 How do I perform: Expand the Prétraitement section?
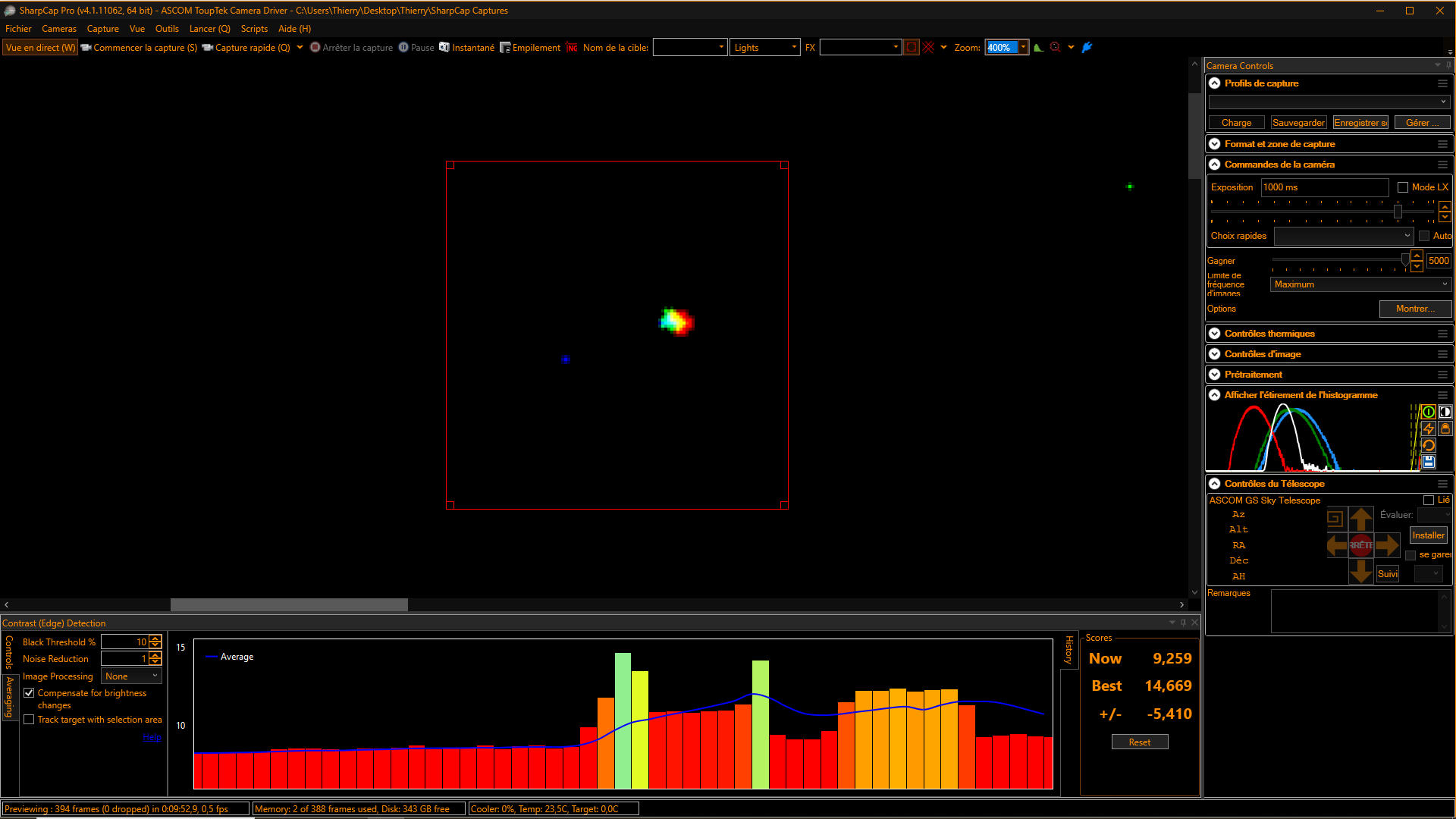1215,375
